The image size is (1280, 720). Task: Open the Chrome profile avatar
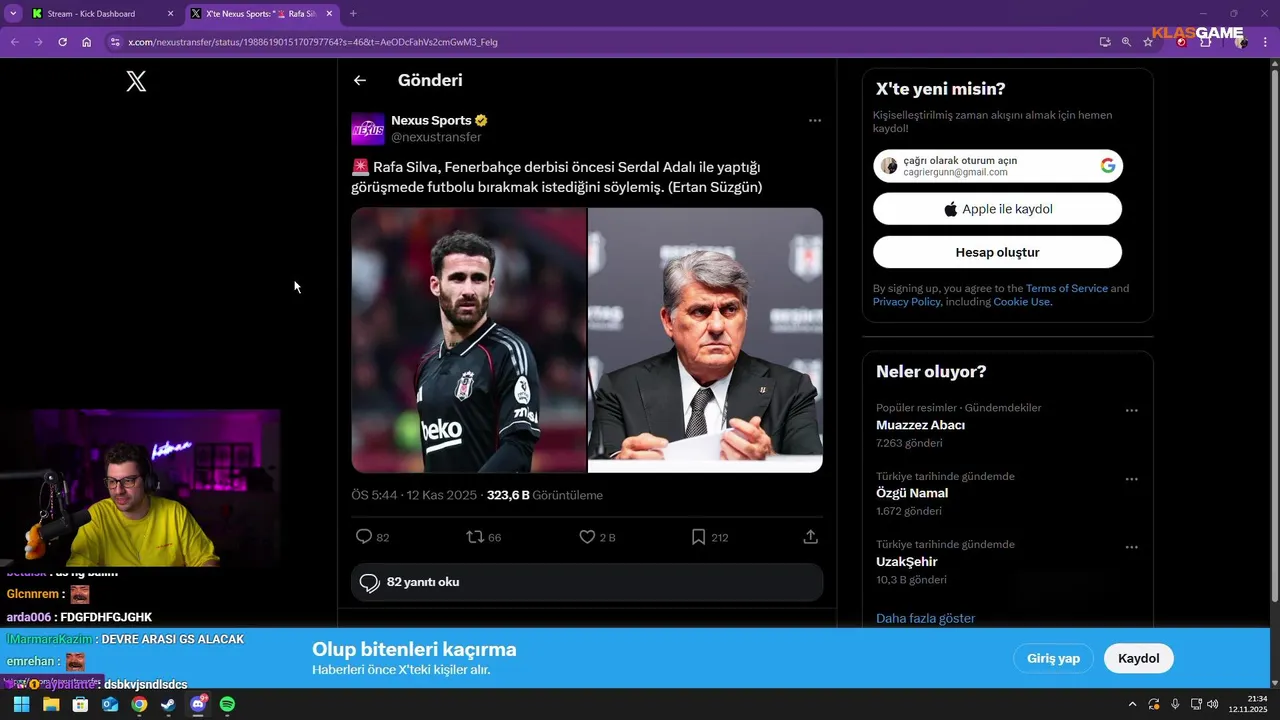pyautogui.click(x=1241, y=42)
